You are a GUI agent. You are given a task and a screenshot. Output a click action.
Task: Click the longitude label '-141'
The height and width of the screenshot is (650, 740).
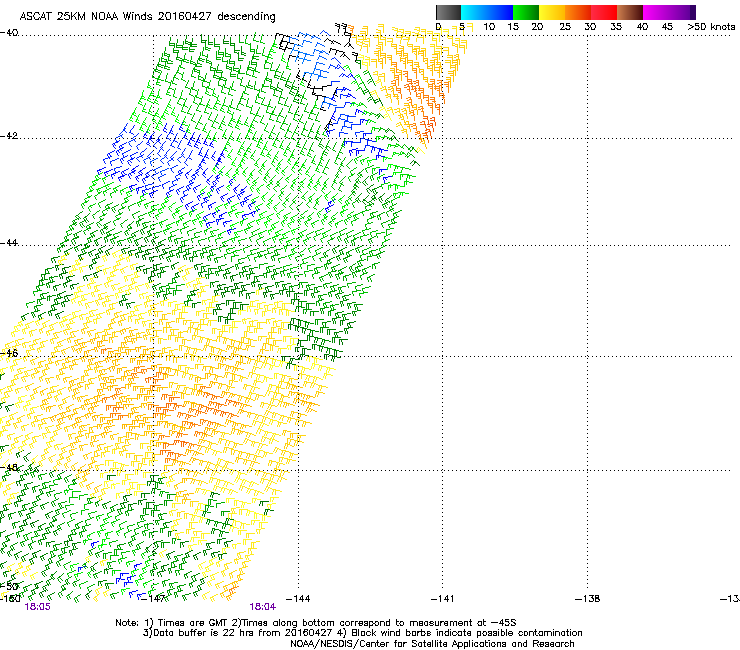click(442, 599)
